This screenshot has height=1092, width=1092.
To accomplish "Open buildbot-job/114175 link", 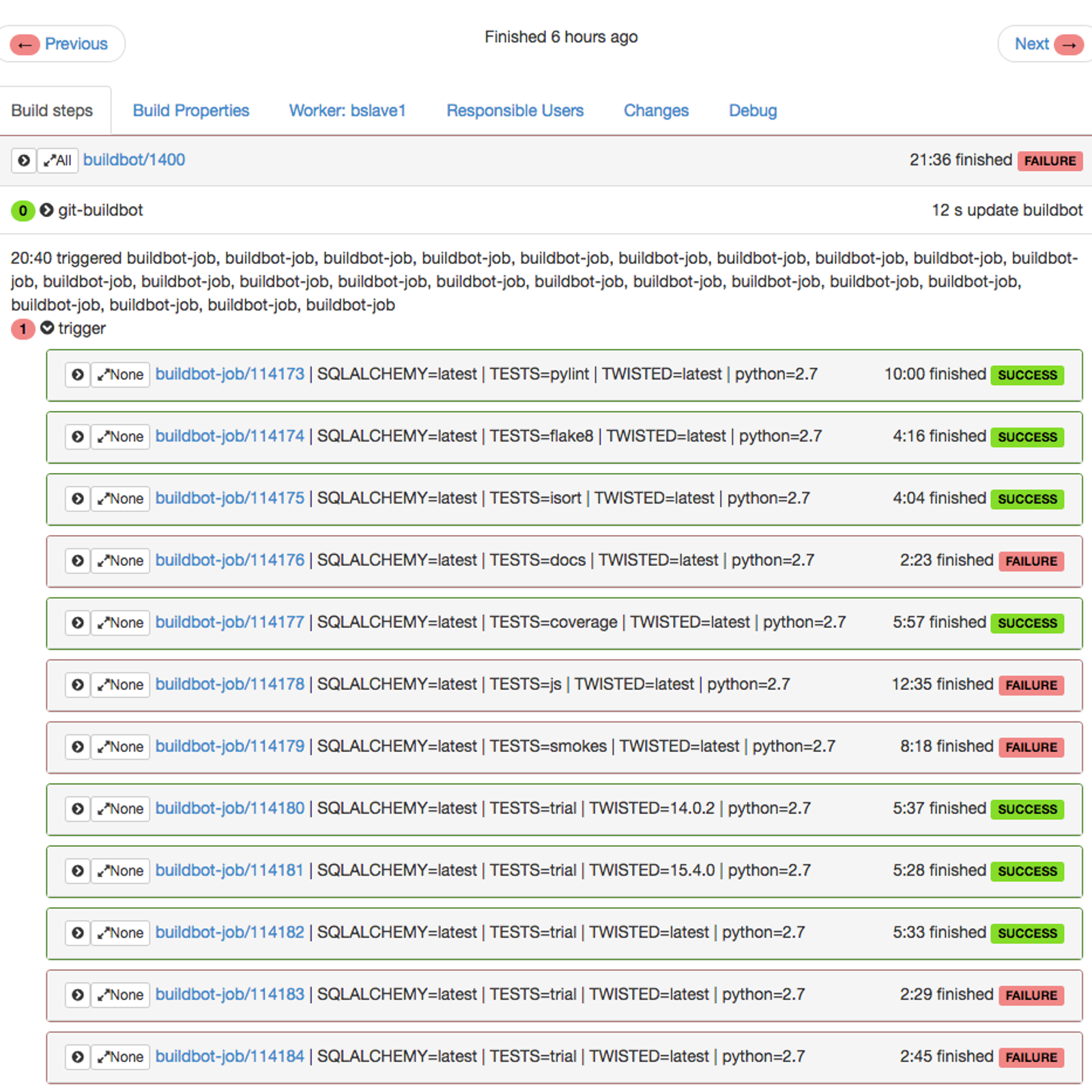I will coord(229,498).
